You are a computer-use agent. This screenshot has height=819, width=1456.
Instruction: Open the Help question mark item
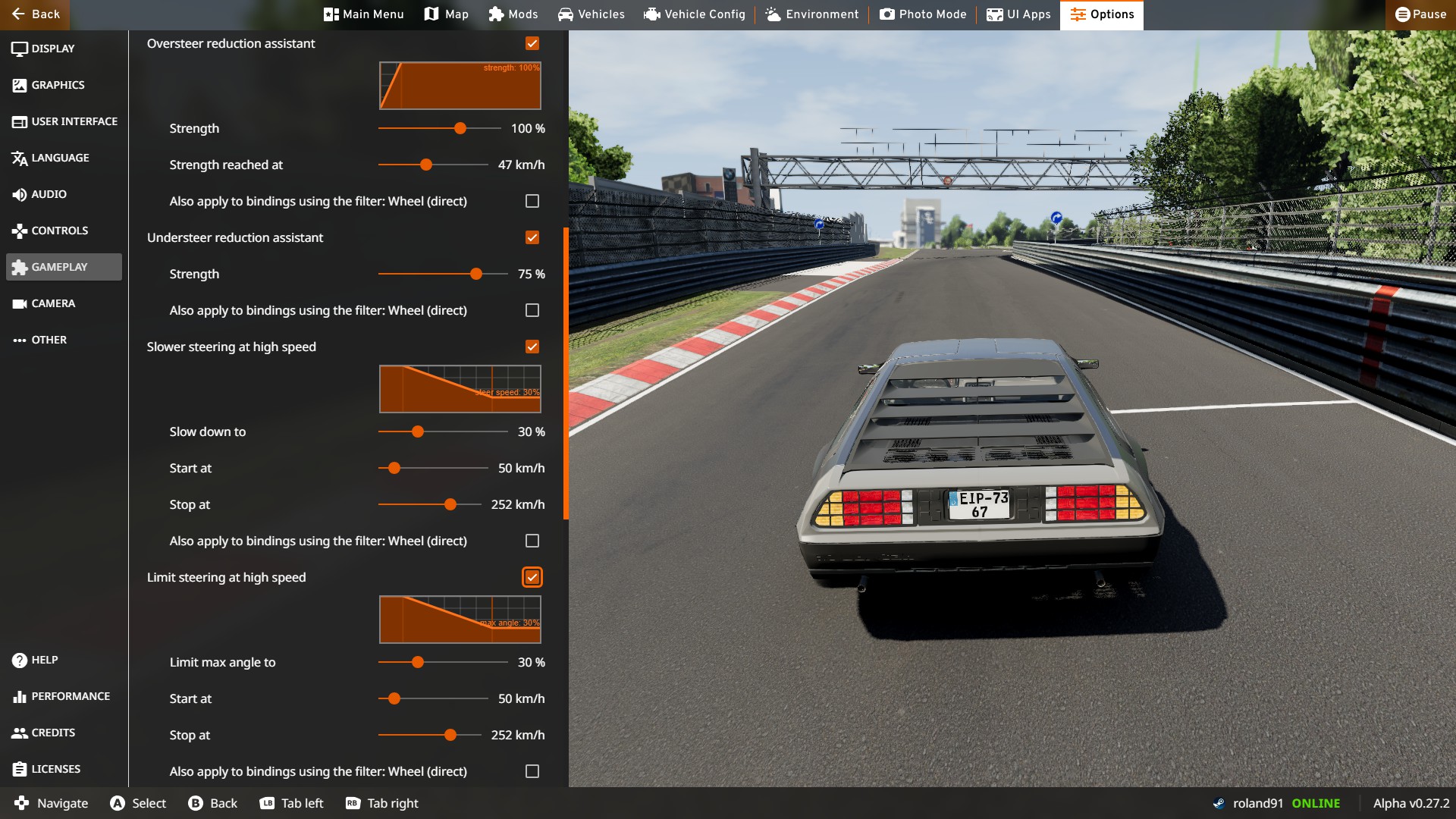pyautogui.click(x=20, y=661)
